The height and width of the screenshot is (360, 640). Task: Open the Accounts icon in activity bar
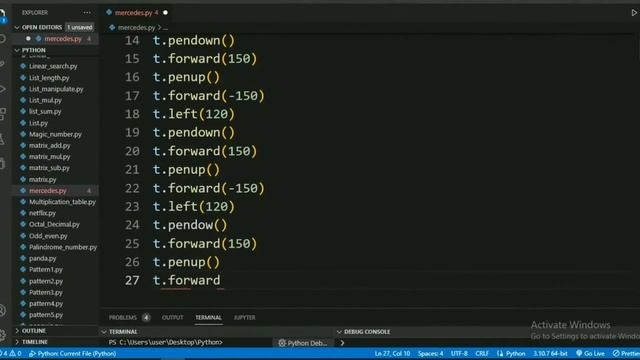click(2, 311)
